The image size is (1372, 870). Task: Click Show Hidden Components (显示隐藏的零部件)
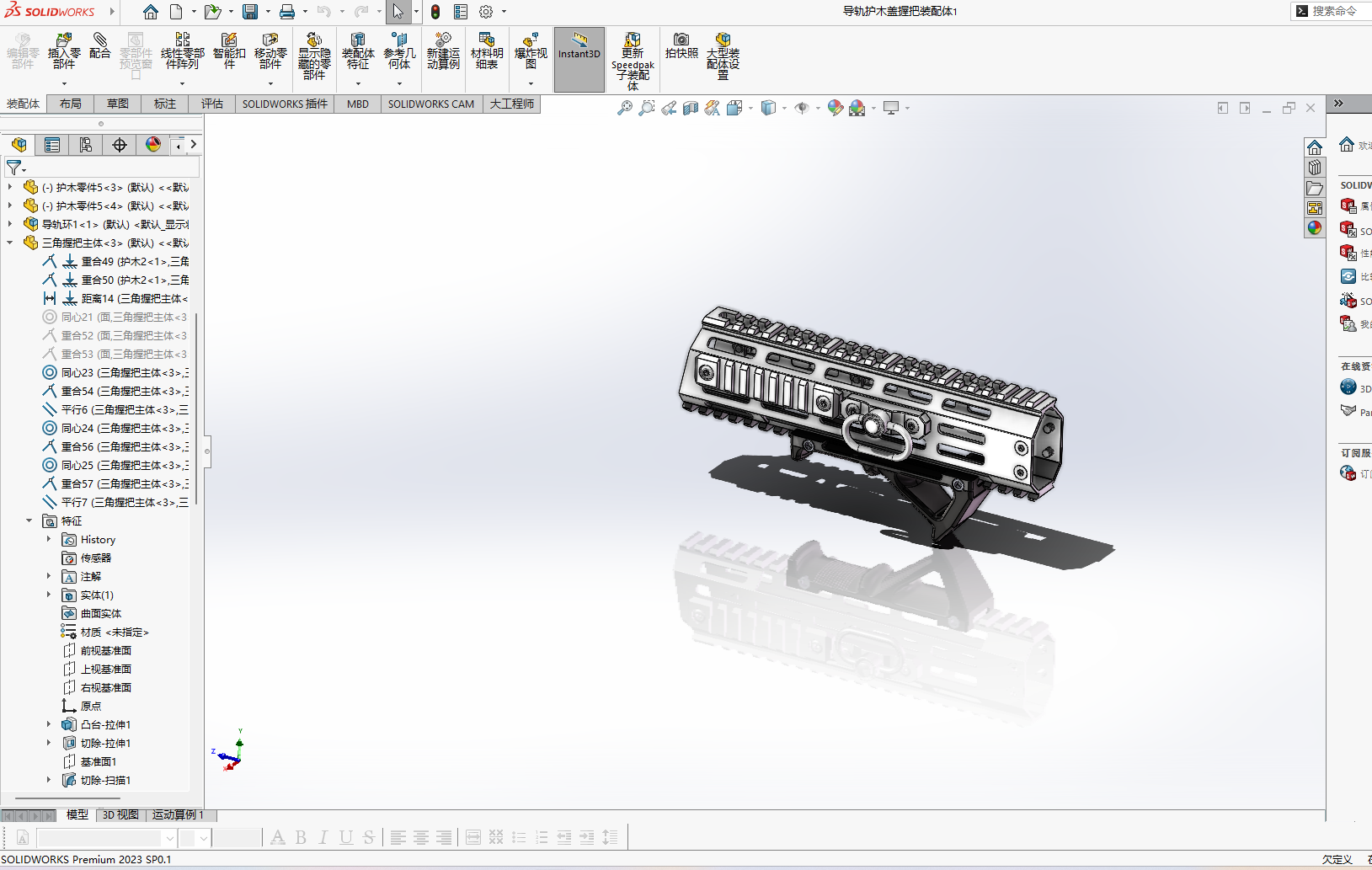tap(314, 56)
